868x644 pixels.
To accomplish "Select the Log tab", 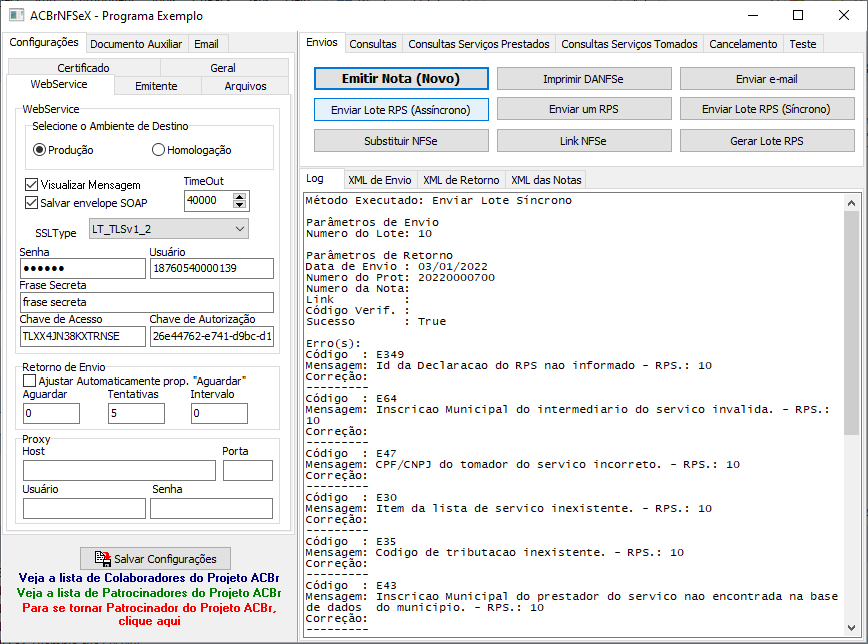I will [322, 178].
